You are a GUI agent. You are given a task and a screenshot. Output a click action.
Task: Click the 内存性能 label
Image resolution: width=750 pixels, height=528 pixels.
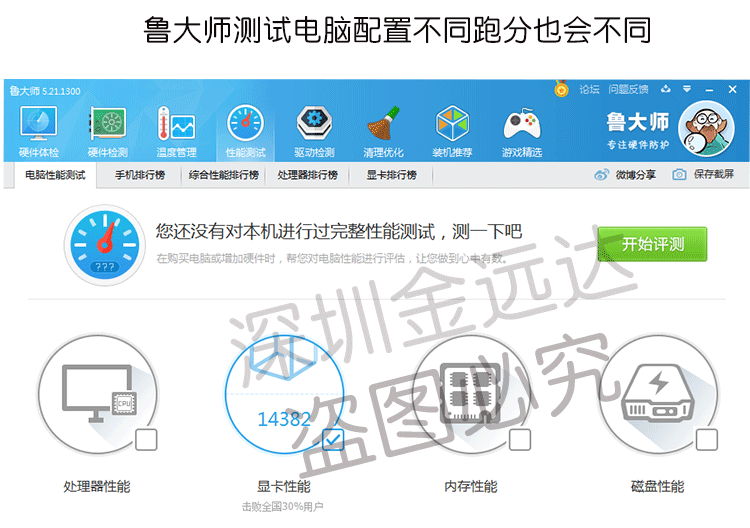[x=471, y=486]
